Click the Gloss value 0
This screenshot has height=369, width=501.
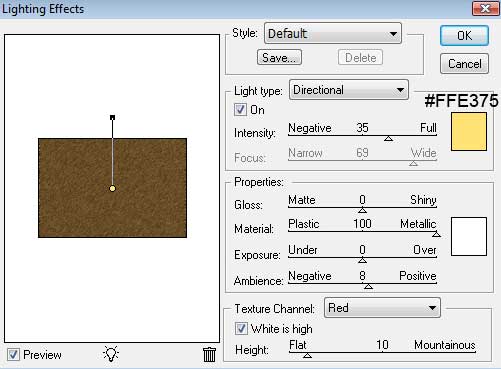pyautogui.click(x=362, y=200)
